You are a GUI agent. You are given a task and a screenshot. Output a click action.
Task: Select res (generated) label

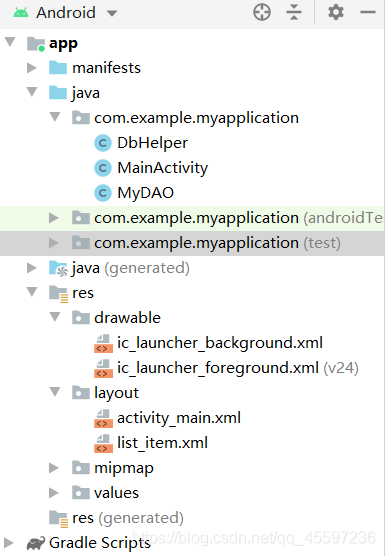(128, 518)
